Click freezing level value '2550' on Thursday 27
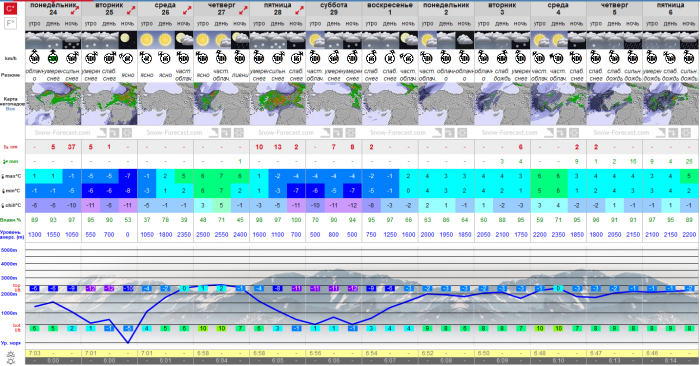This screenshot has width=700, height=366. [x=221, y=234]
